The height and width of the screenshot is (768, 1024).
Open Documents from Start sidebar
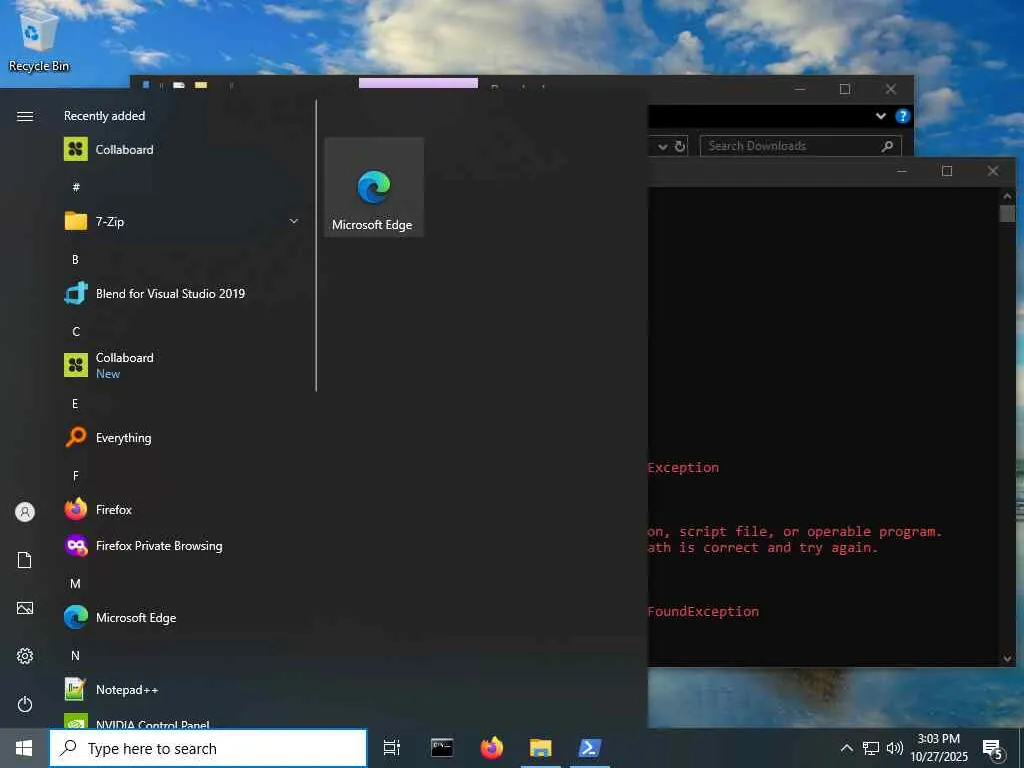(x=25, y=560)
